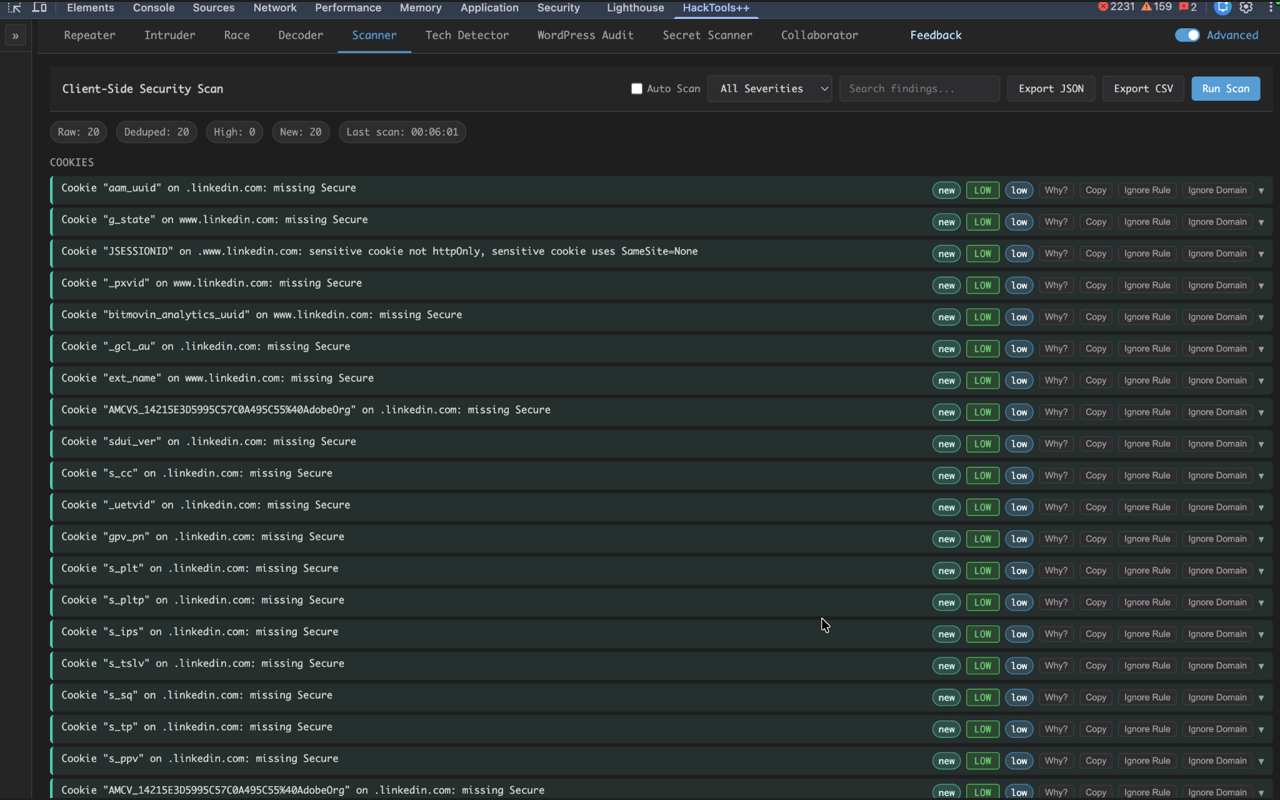Expand the aam_uuid cookie row arrow
The width and height of the screenshot is (1280, 800).
1261,190
